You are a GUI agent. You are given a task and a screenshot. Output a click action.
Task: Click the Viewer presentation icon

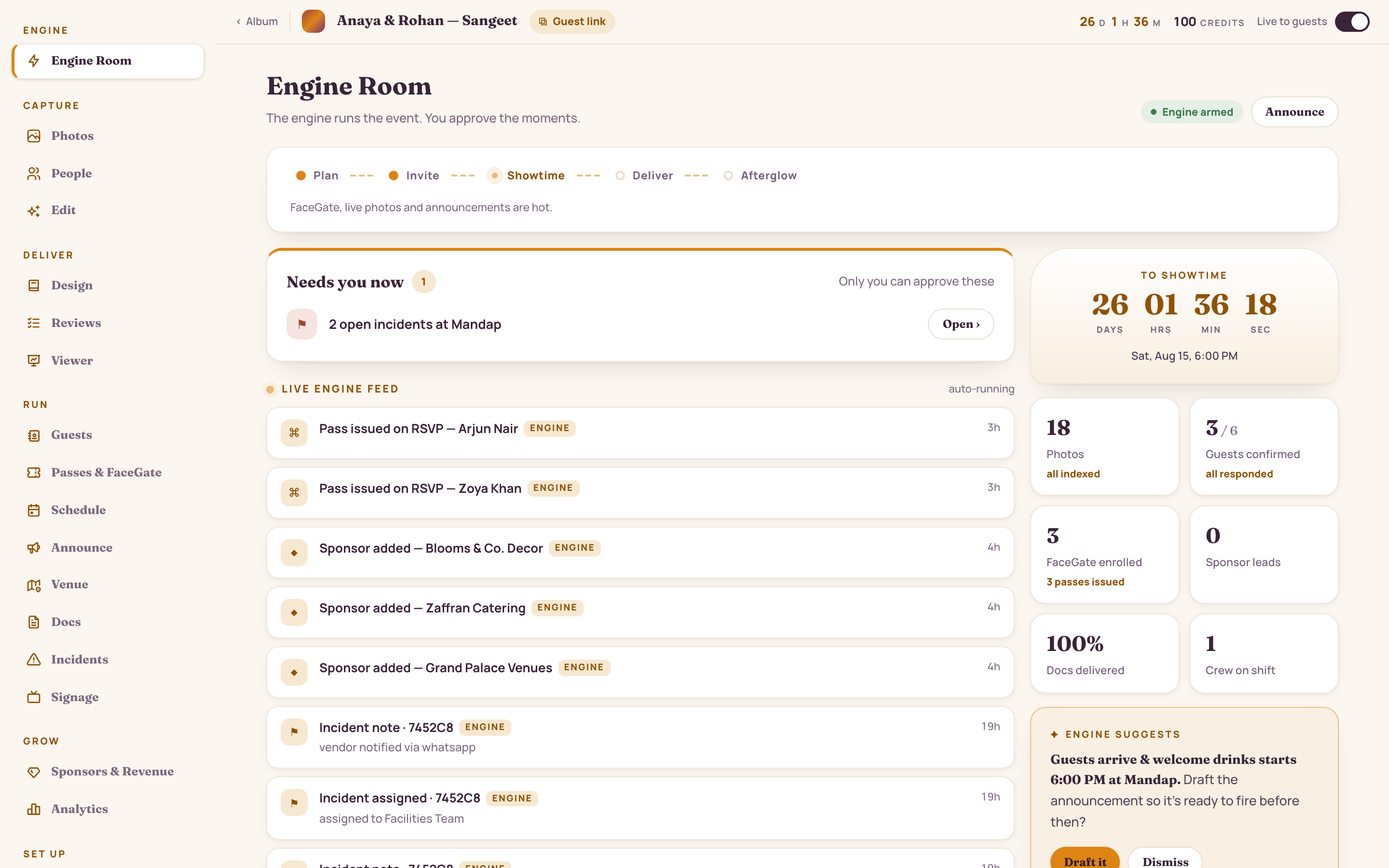point(34,361)
